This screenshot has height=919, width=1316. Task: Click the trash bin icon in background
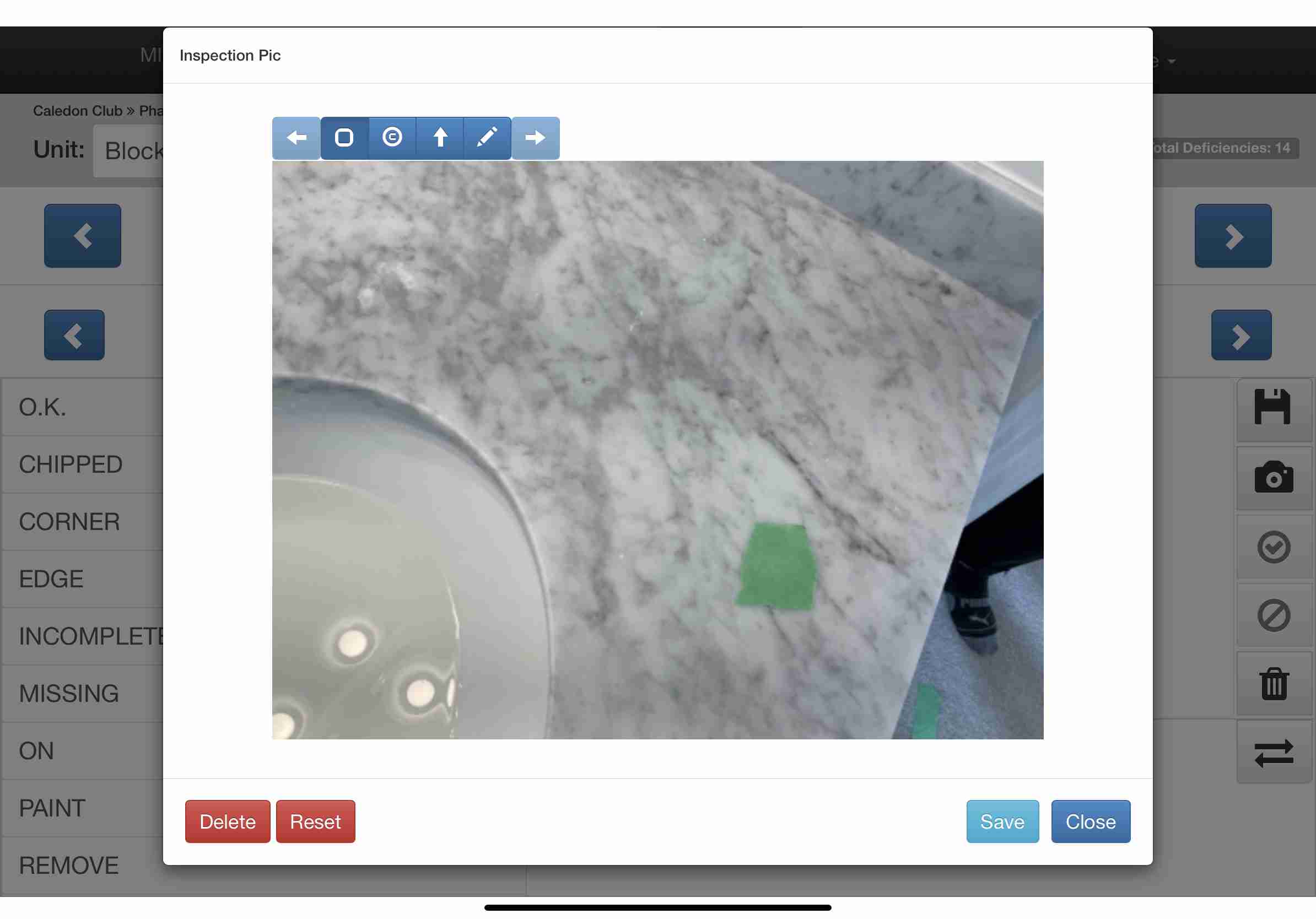click(1274, 684)
